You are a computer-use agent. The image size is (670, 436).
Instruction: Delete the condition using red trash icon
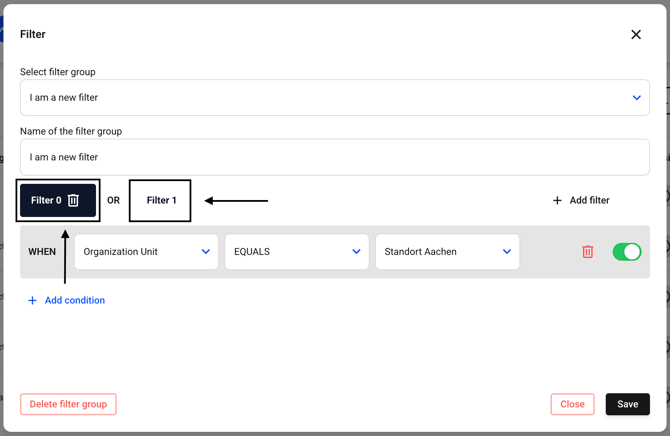pyautogui.click(x=588, y=252)
